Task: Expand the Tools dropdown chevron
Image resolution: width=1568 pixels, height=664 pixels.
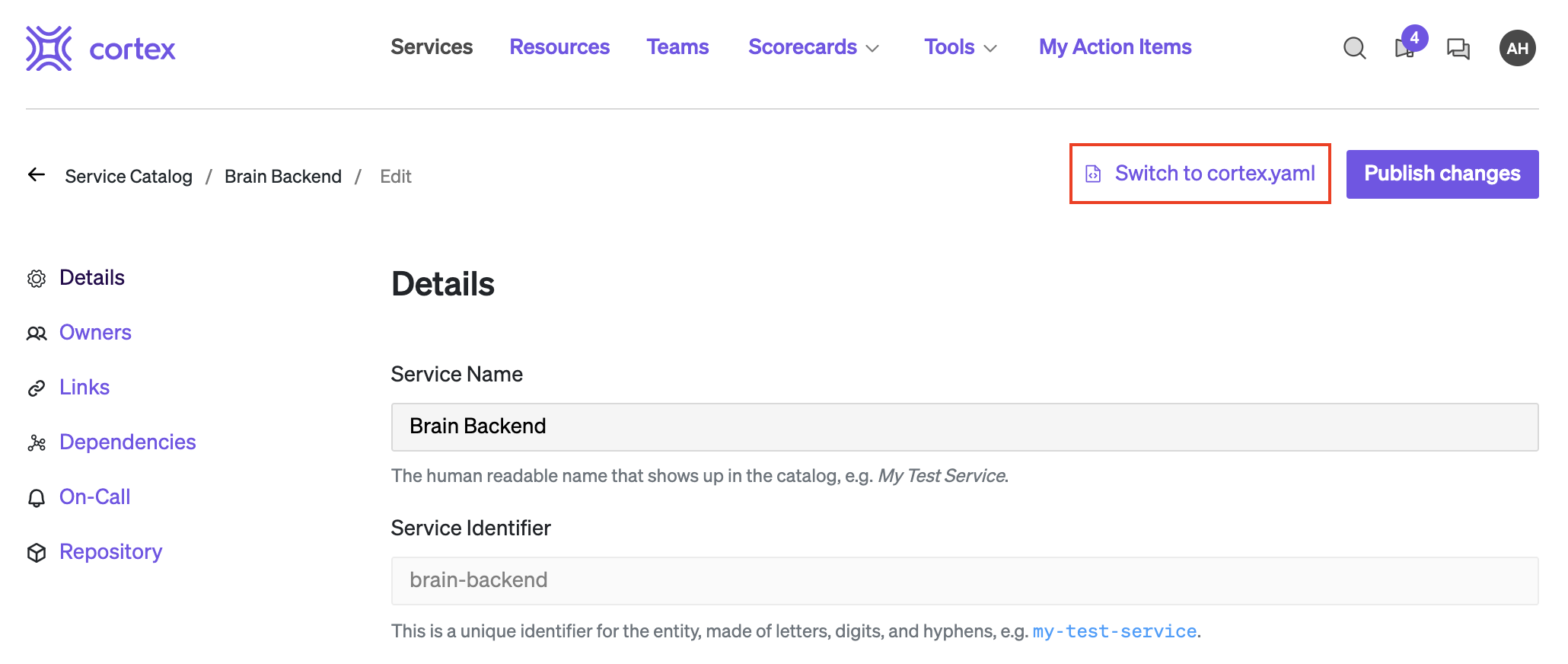Action: (x=990, y=49)
